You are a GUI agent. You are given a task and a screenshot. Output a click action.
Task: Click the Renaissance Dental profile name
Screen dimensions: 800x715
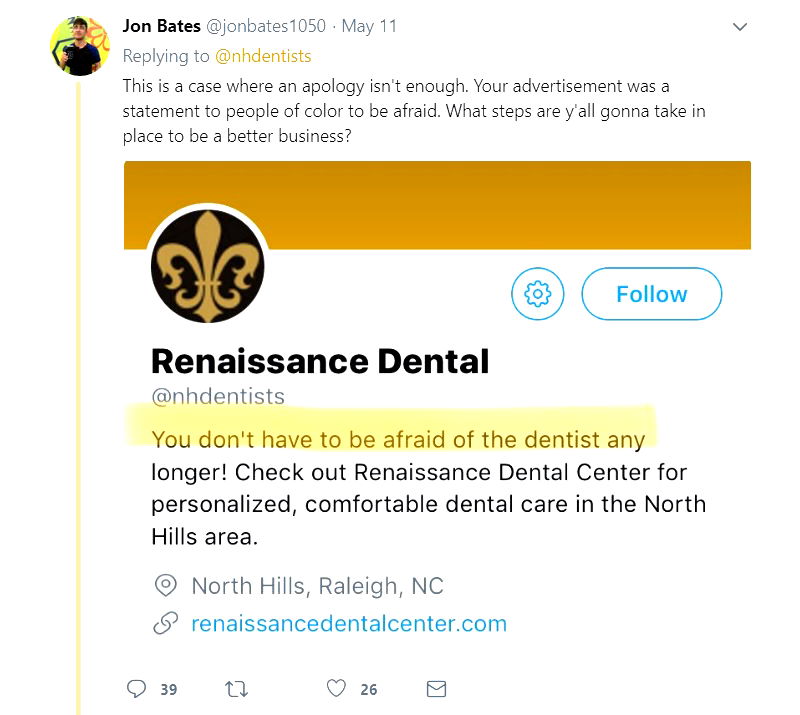[x=320, y=361]
